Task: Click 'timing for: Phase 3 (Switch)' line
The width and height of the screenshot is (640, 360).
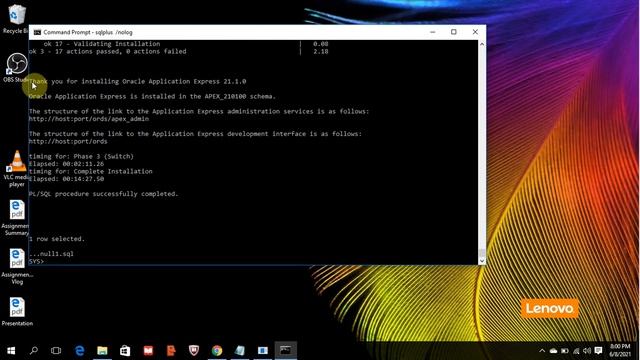Action: 81,156
